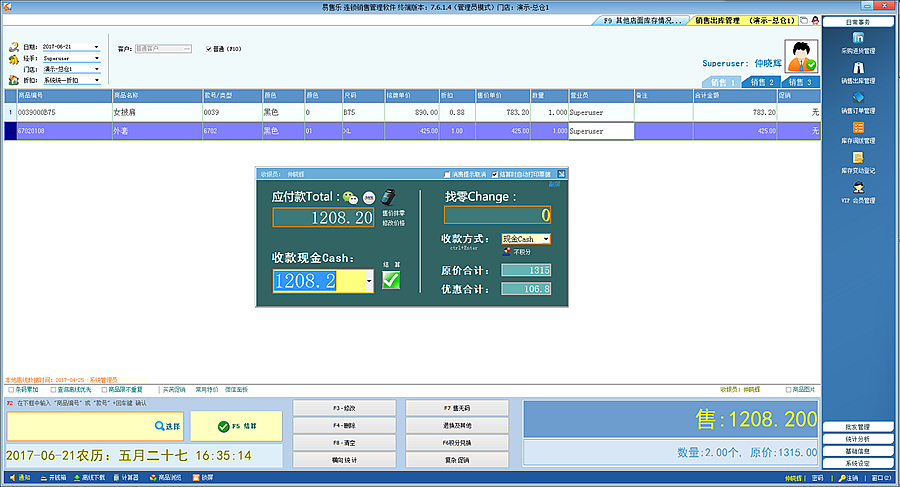This screenshot has height=487, width=900.
Task: Click the 找零Change amount field
Action: click(x=497, y=215)
